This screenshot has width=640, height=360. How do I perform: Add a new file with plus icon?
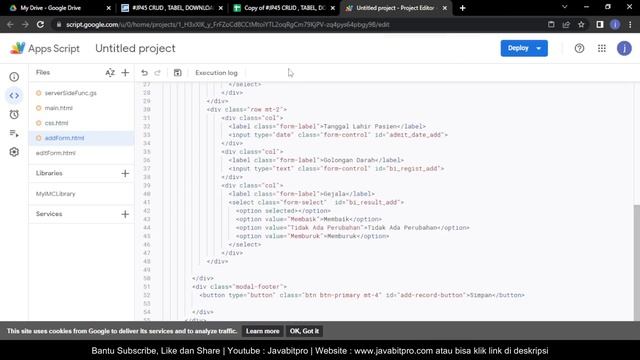point(125,73)
